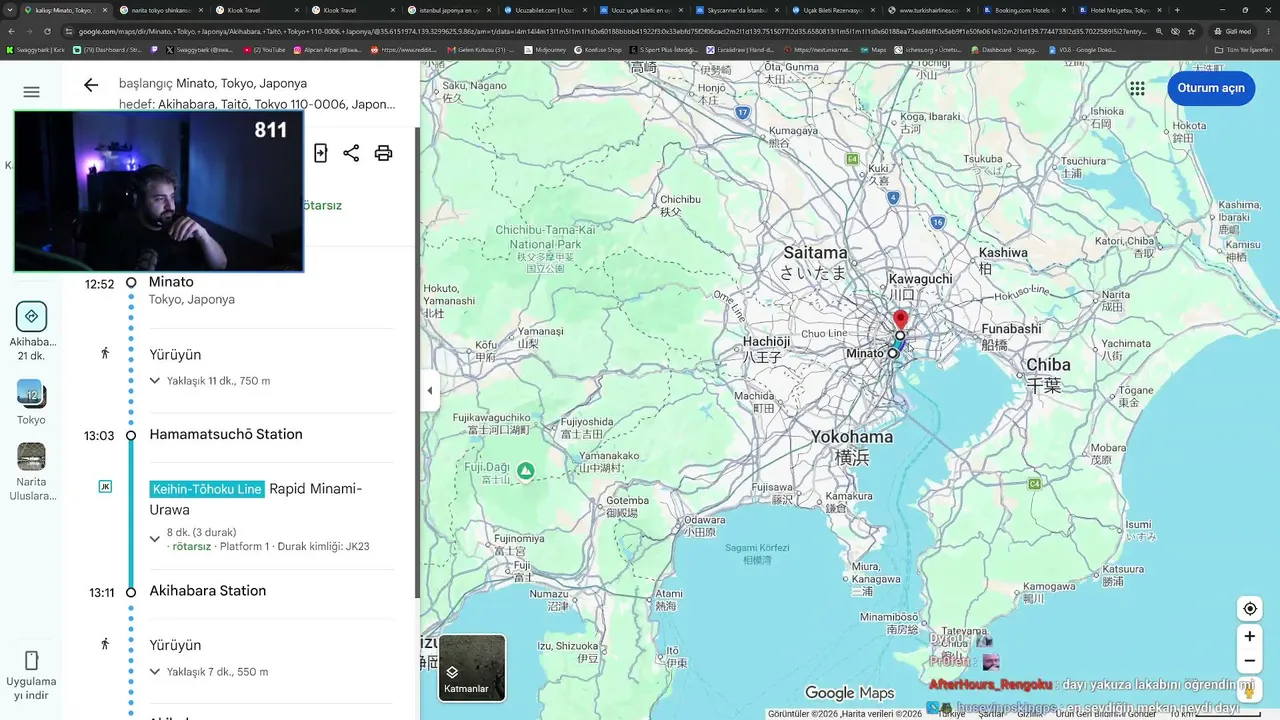Open the Akihabara directions shortcut in sidebar
This screenshot has width=1280, height=720.
pyautogui.click(x=31, y=332)
